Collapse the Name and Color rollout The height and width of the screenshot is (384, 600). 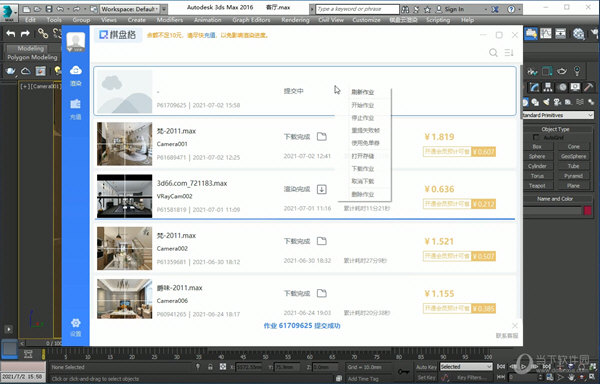click(x=555, y=199)
